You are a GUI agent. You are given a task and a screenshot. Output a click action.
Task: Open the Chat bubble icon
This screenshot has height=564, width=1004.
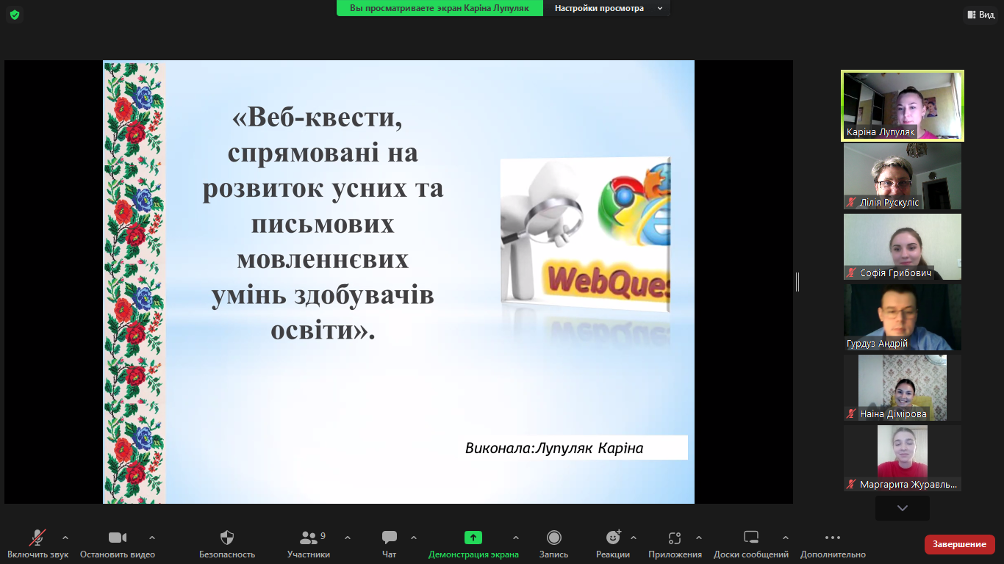click(x=389, y=538)
